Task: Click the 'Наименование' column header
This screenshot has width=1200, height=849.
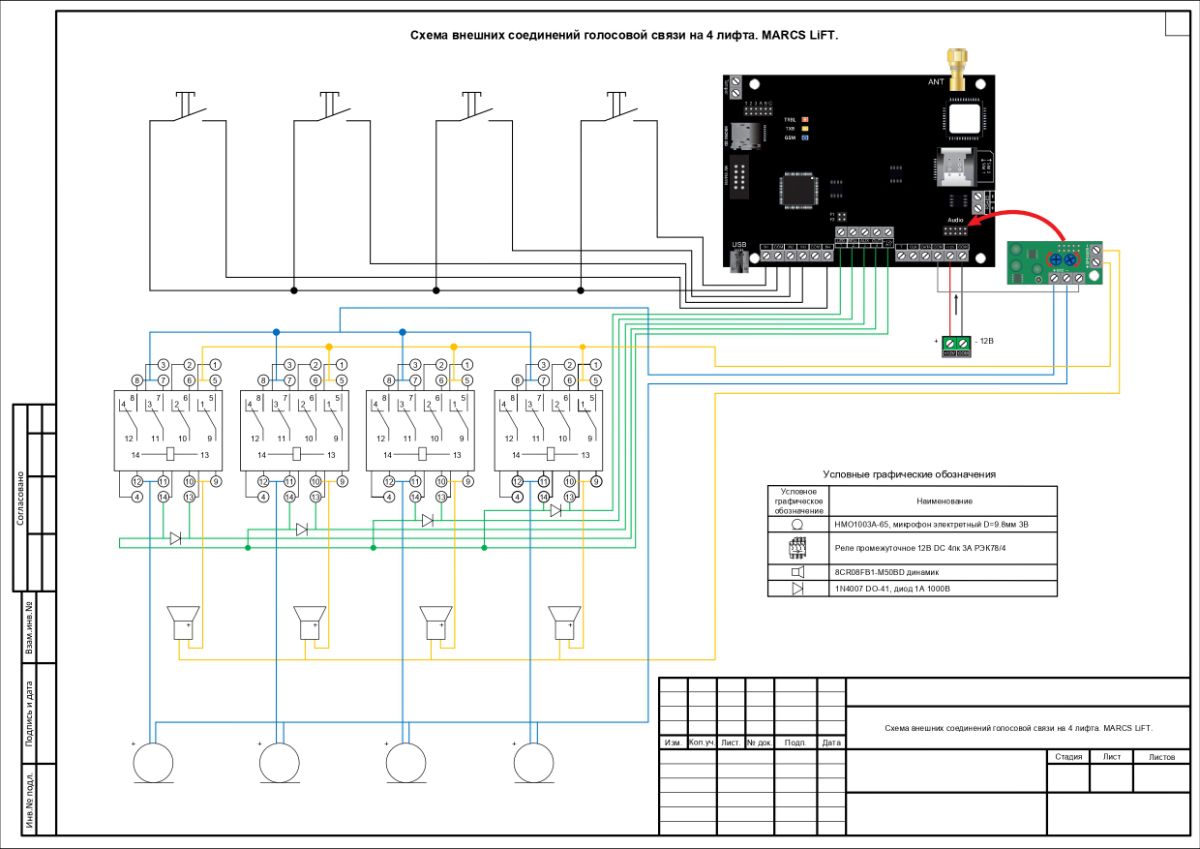Action: [942, 500]
